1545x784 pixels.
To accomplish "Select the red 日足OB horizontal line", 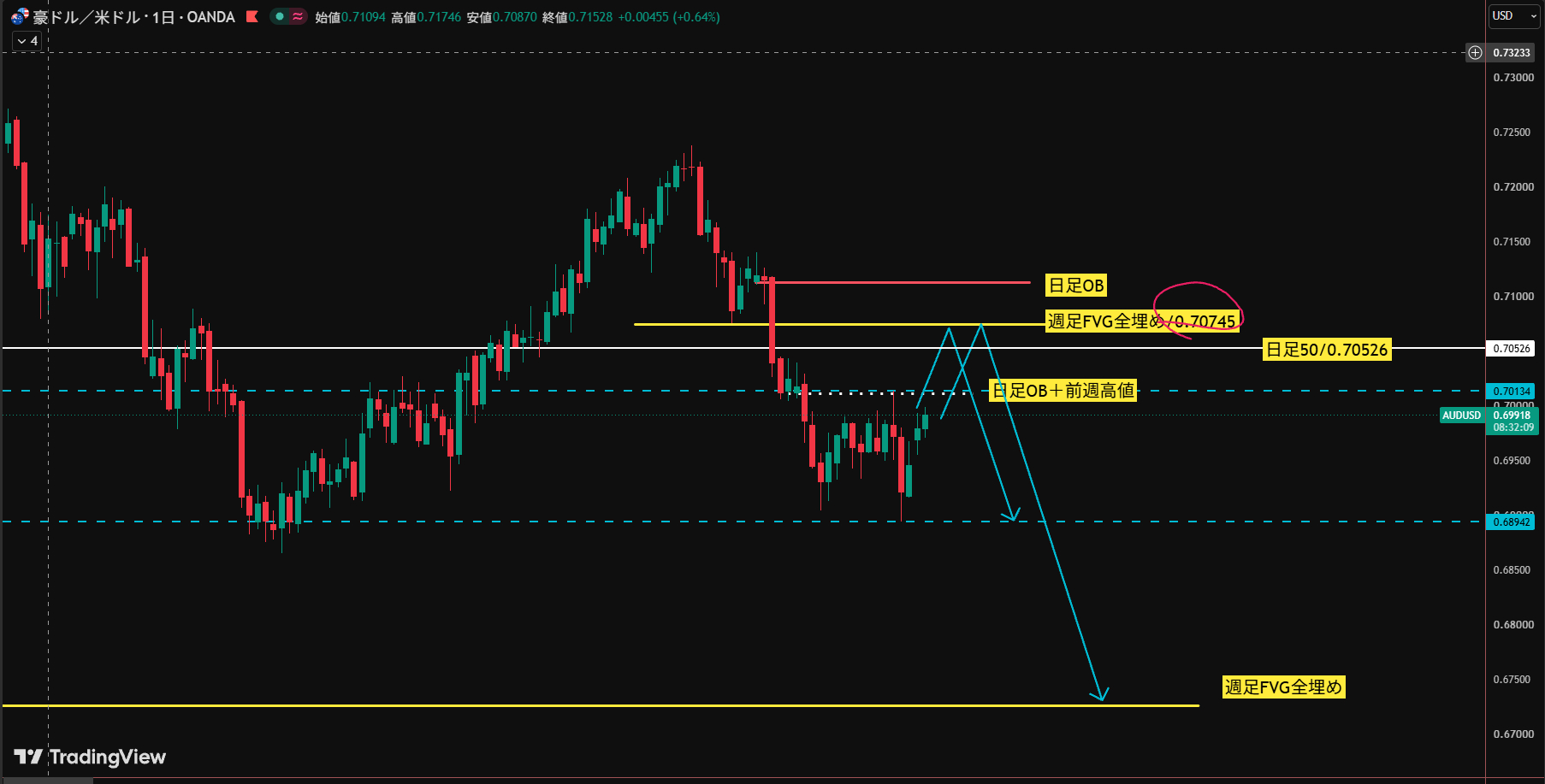I will click(898, 282).
